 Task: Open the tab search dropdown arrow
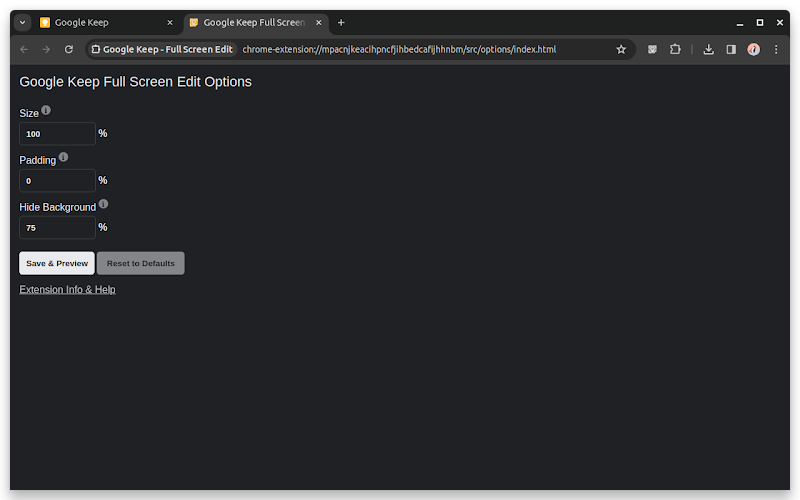tap(22, 22)
